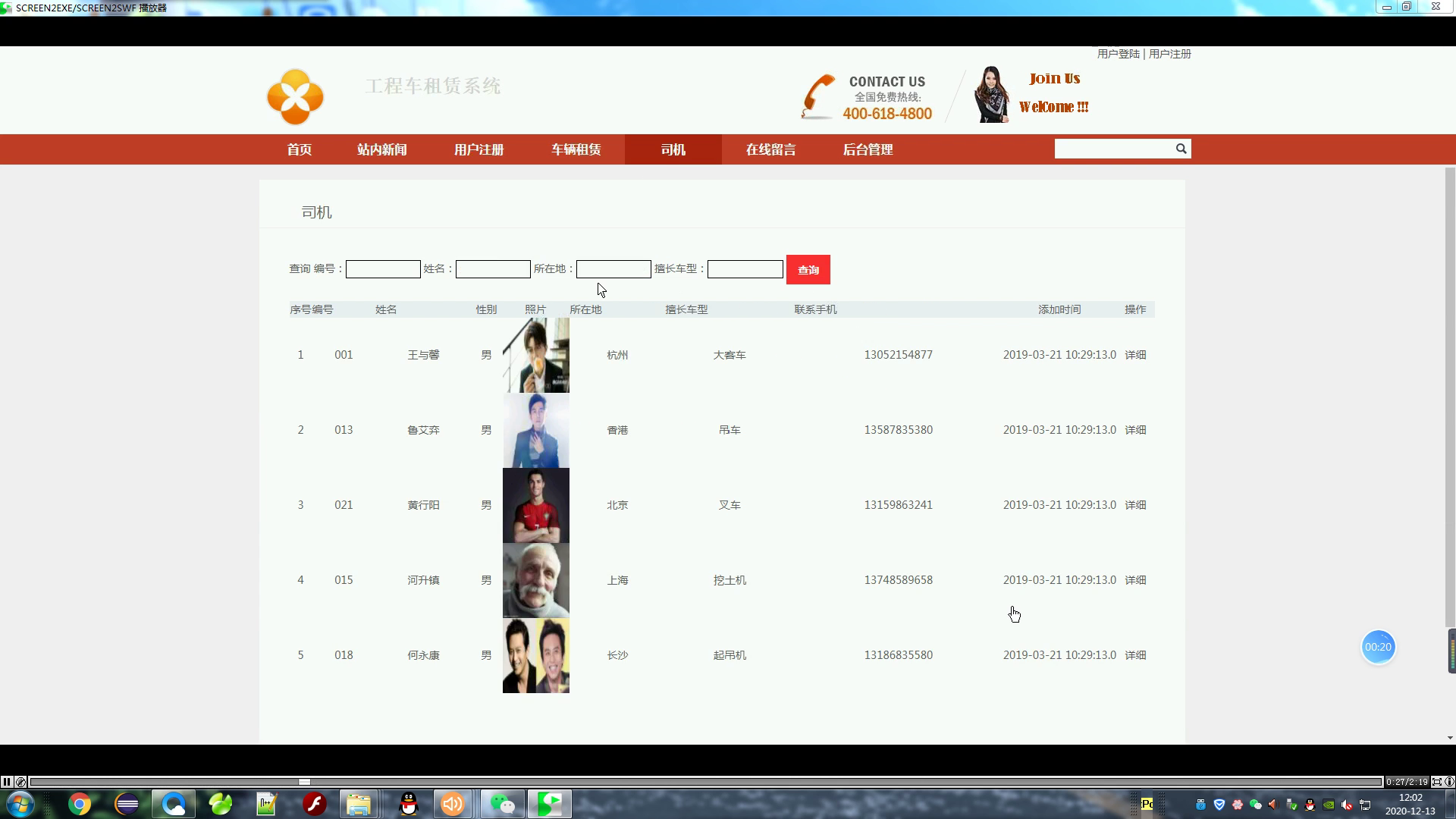Click the 联系手机 column header
The width and height of the screenshot is (1456, 819).
coord(815,309)
